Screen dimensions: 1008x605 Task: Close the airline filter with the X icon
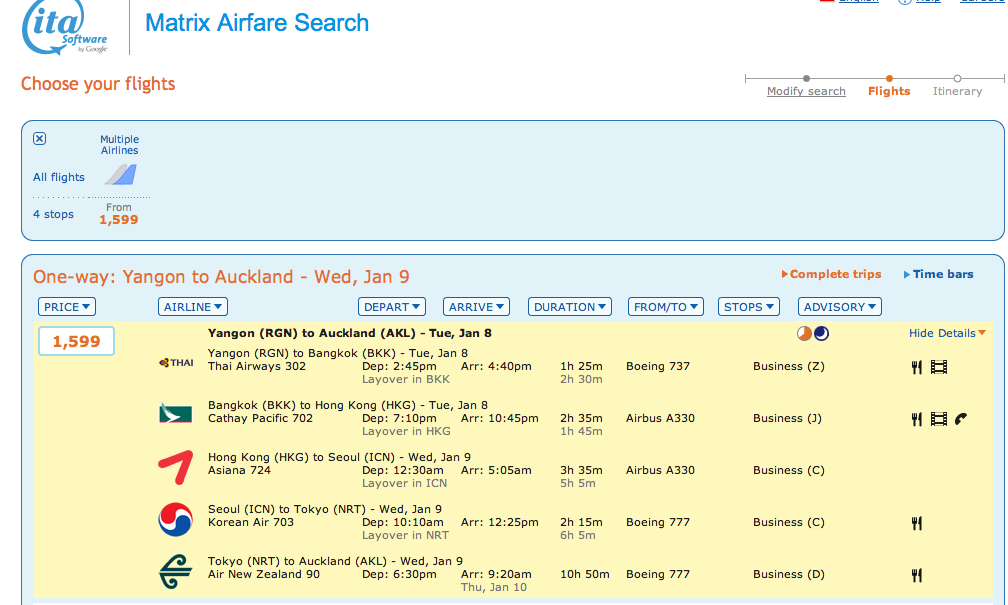(x=39, y=138)
